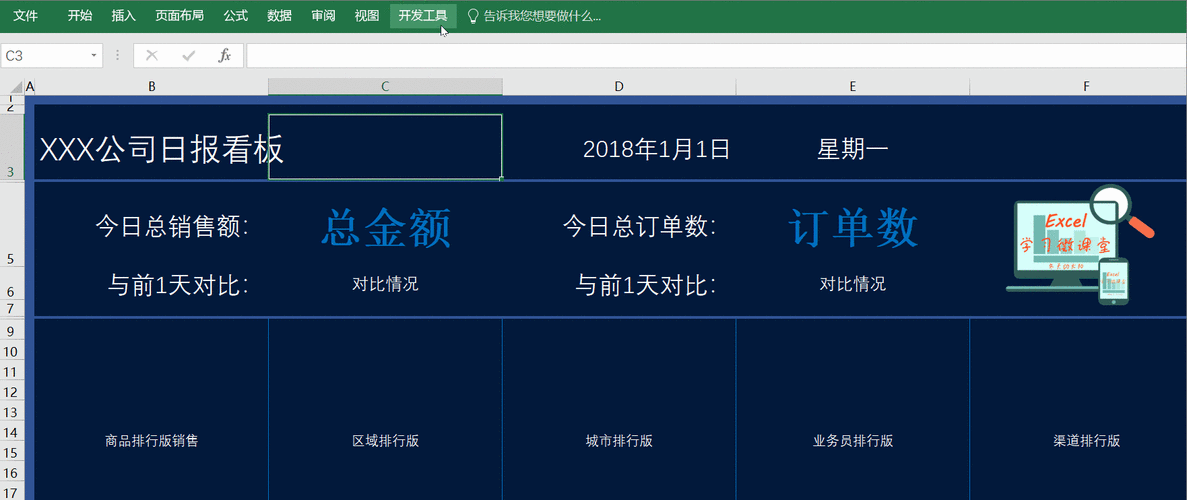The image size is (1187, 500).
Task: Open the 文件 File menu
Action: click(26, 16)
